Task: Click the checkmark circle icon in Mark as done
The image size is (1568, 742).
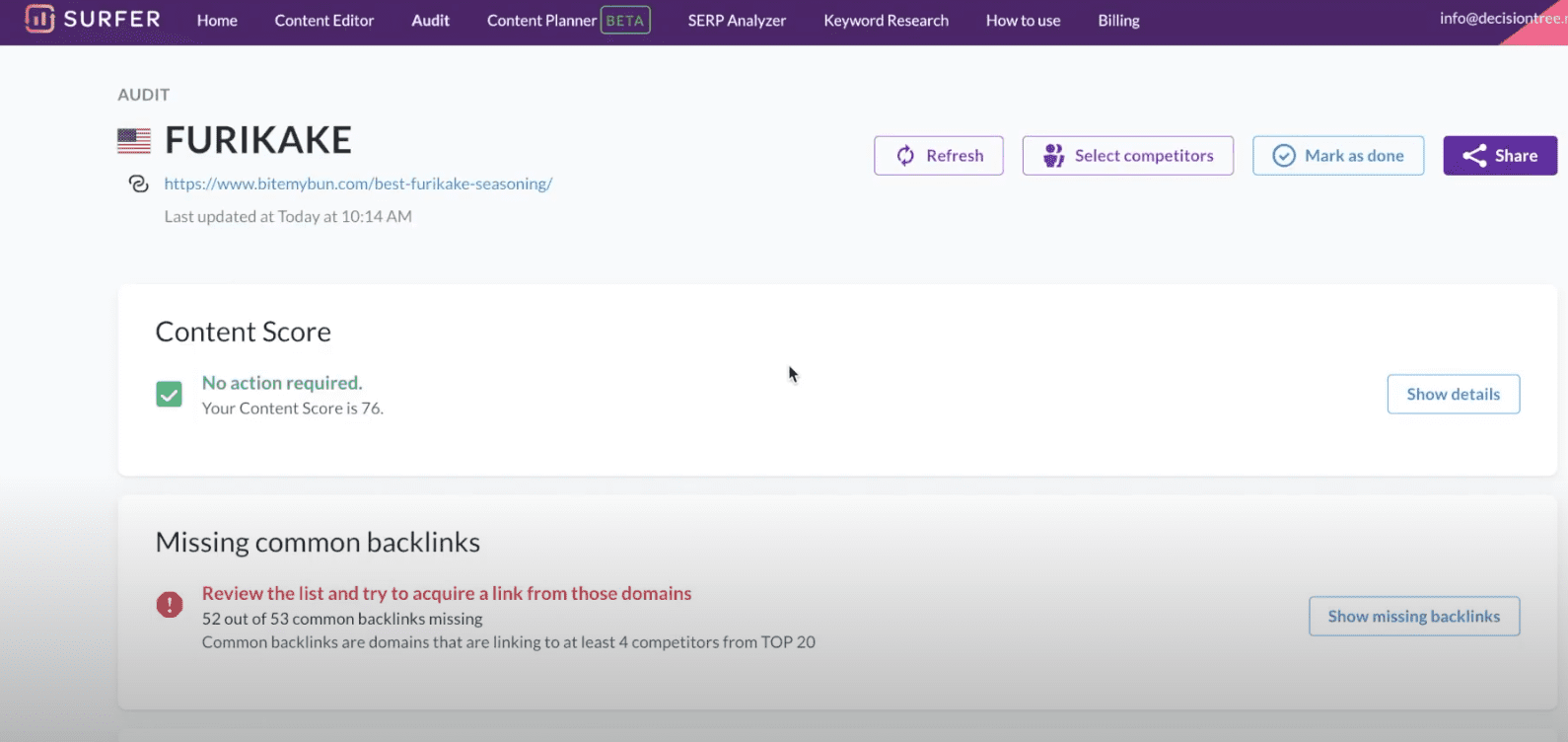Action: click(x=1284, y=156)
